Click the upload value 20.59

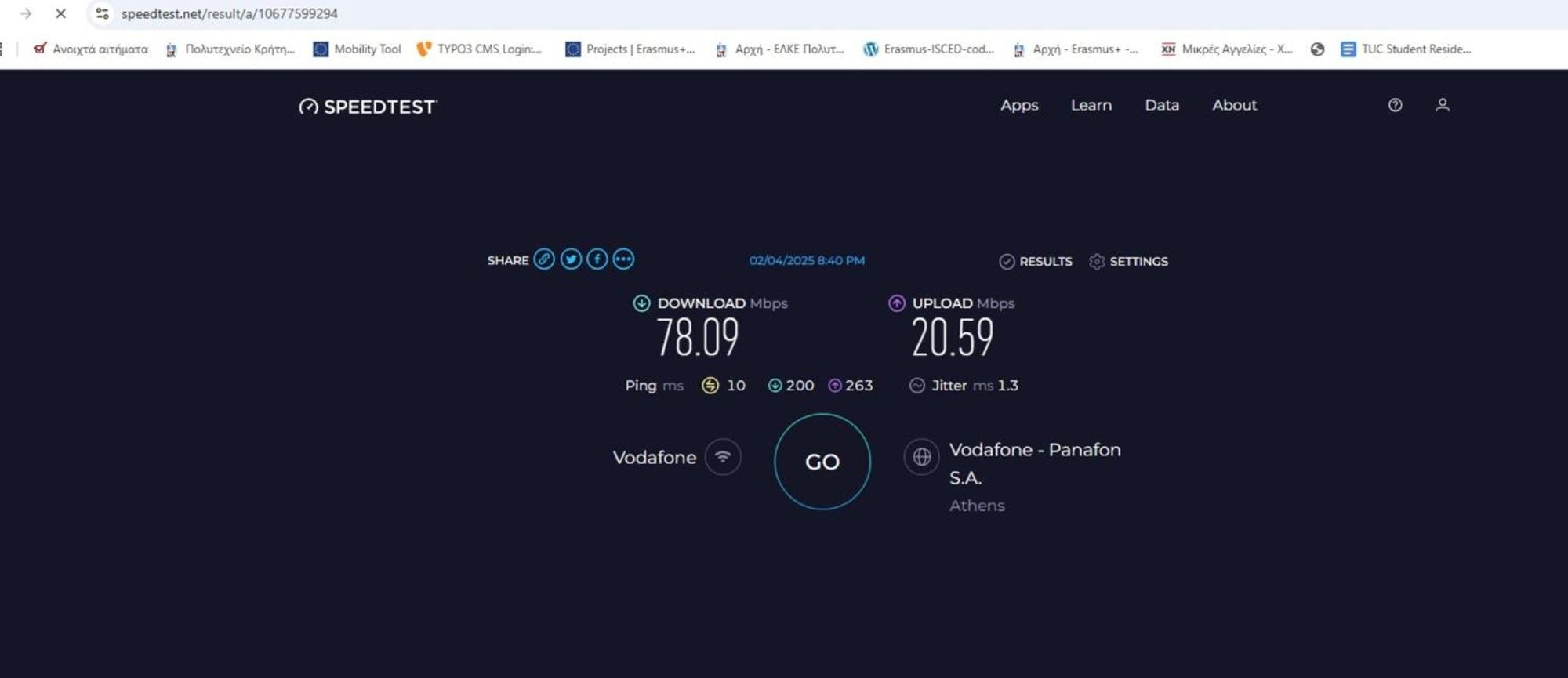point(953,338)
